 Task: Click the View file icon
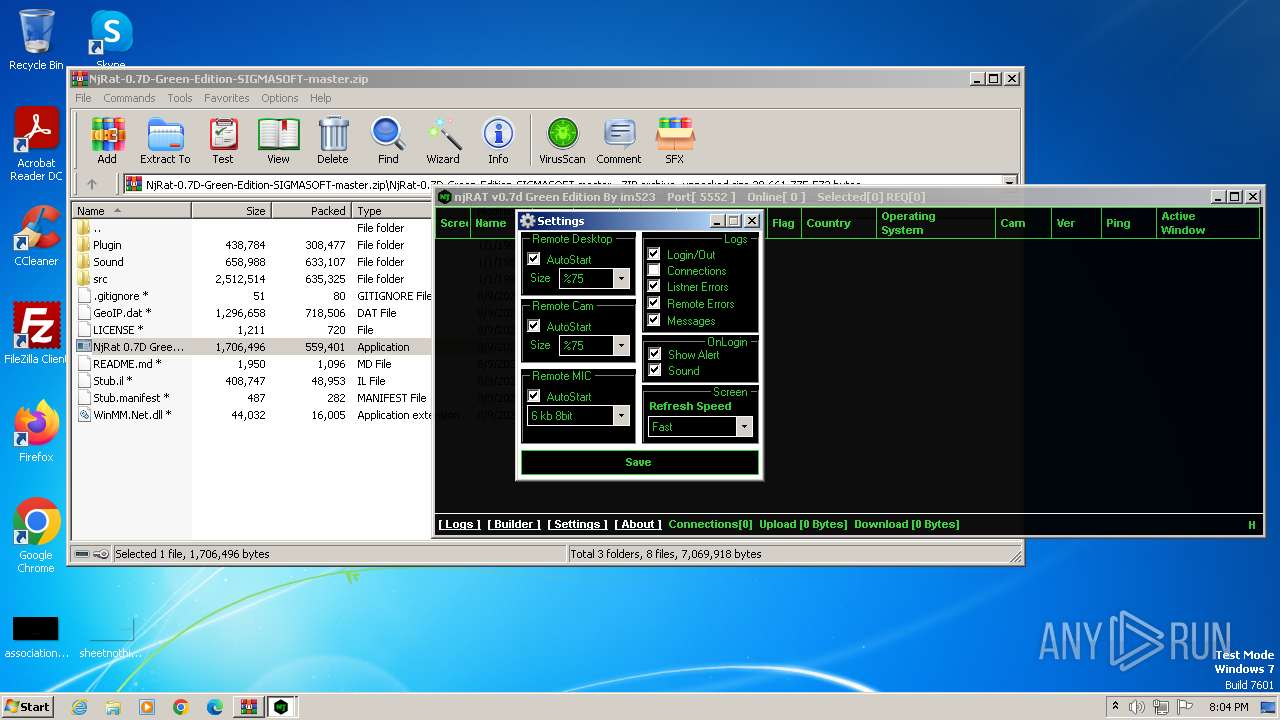[x=278, y=140]
